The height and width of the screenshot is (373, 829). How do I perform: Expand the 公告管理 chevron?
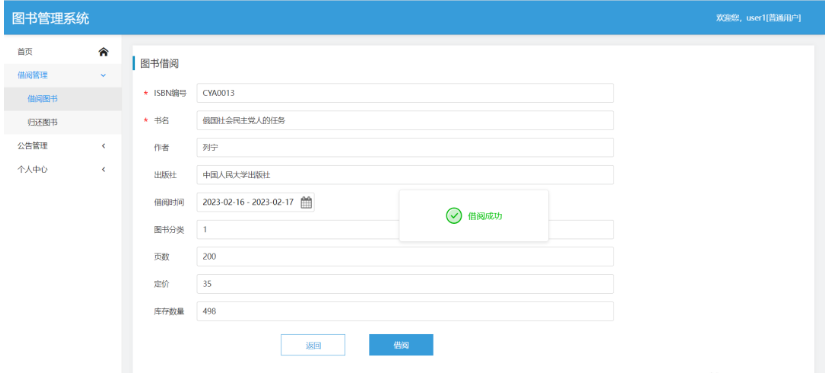pyautogui.click(x=104, y=146)
